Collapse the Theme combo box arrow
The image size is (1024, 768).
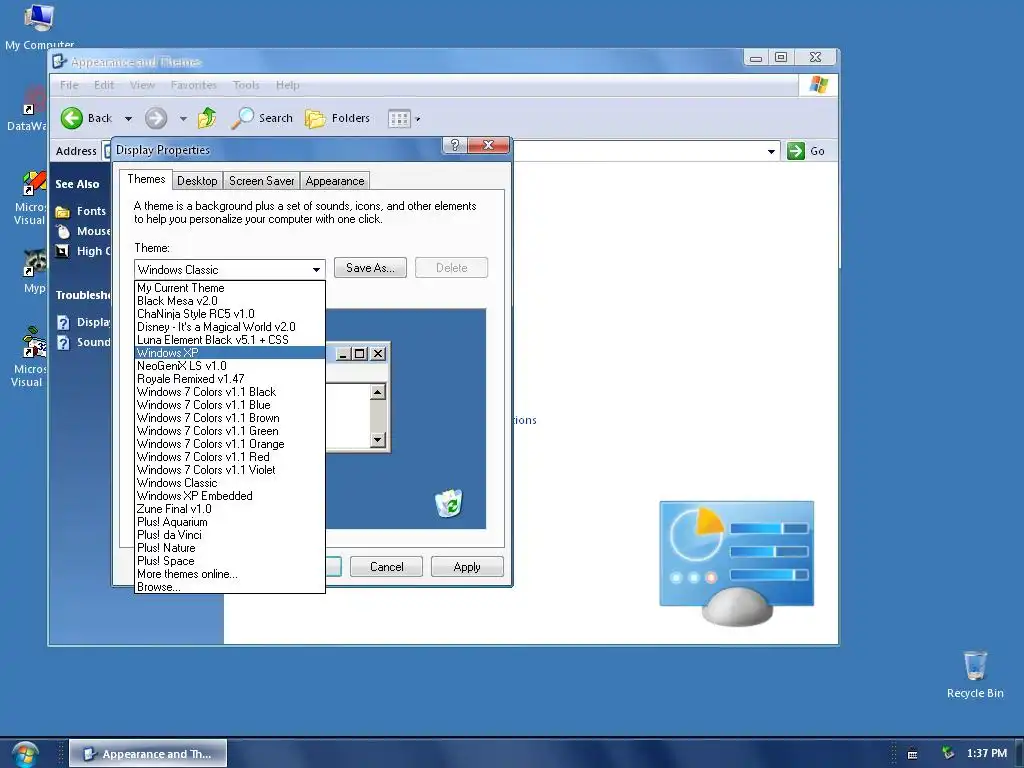tap(316, 270)
